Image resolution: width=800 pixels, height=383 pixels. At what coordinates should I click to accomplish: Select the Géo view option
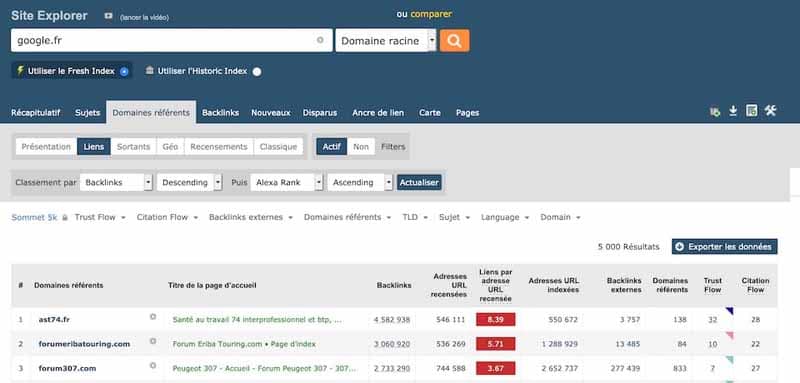pos(170,146)
